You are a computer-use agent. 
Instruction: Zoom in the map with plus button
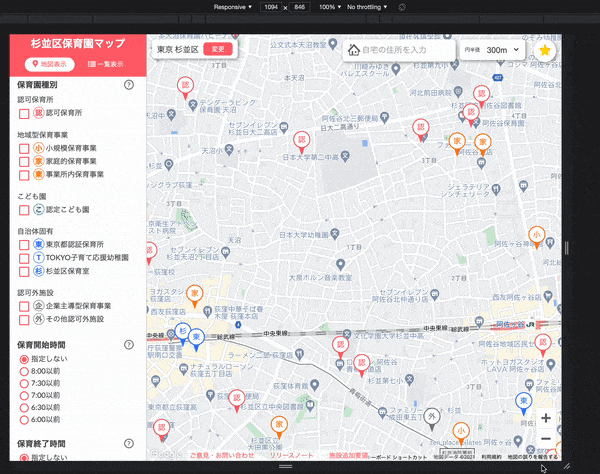[x=546, y=418]
